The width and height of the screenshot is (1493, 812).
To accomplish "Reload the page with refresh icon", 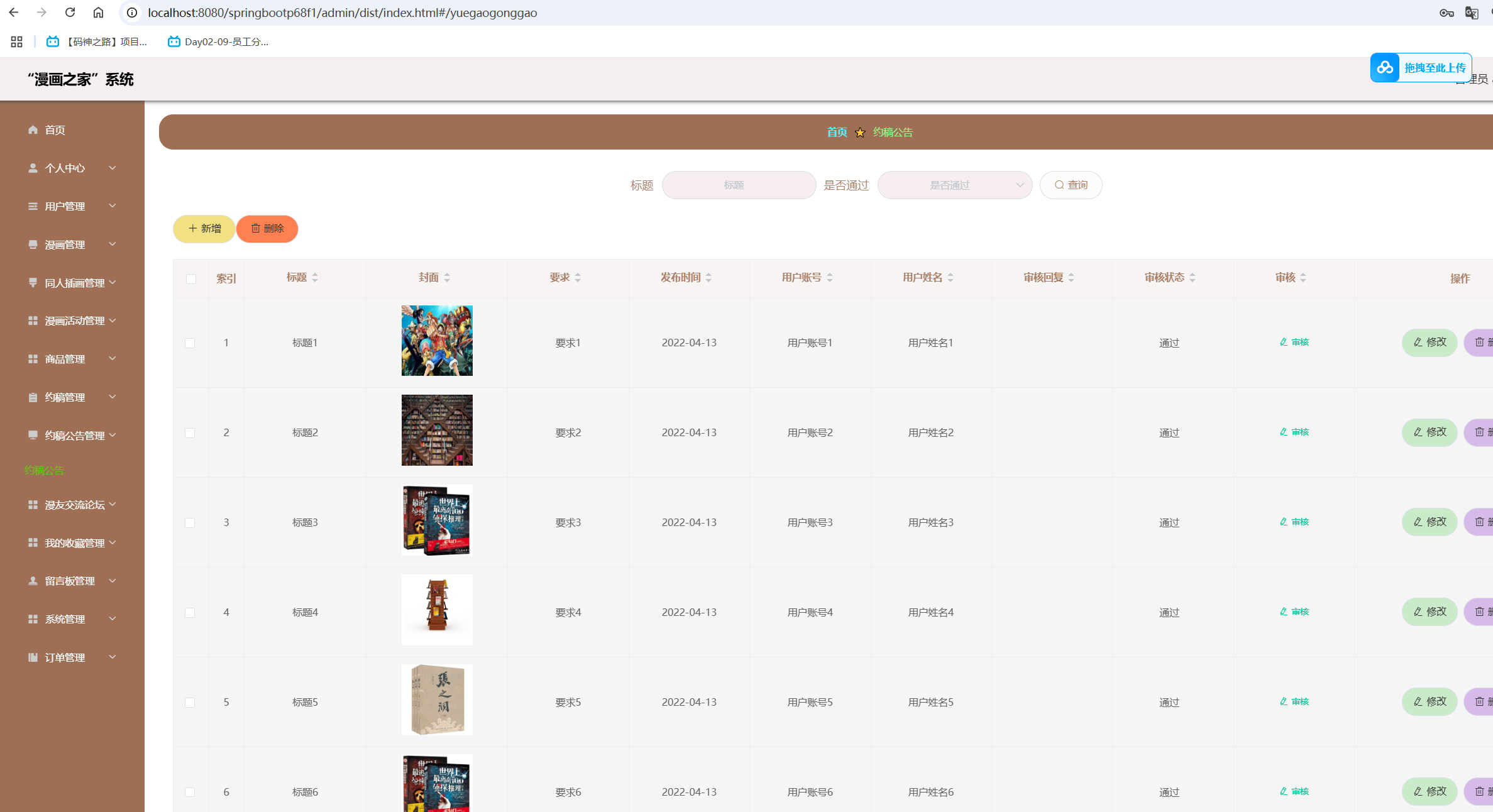I will (x=70, y=13).
